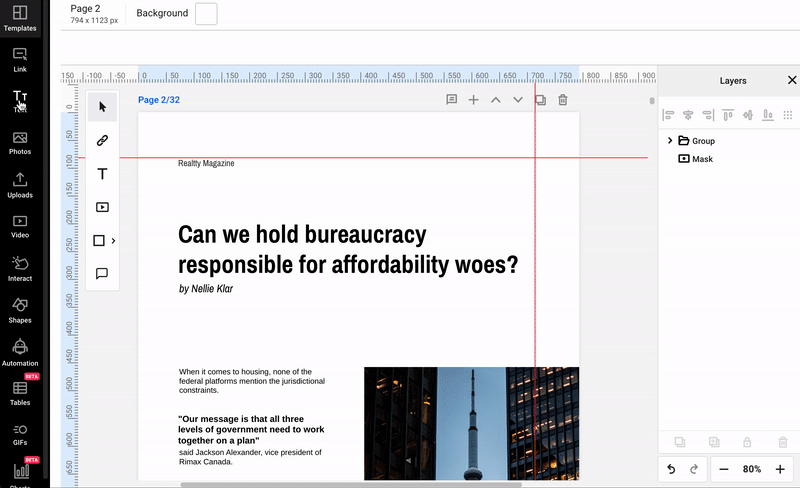Viewport: 800px width, 488px height.
Task: Click the group layers icon in Layers footer
Action: coord(714,442)
